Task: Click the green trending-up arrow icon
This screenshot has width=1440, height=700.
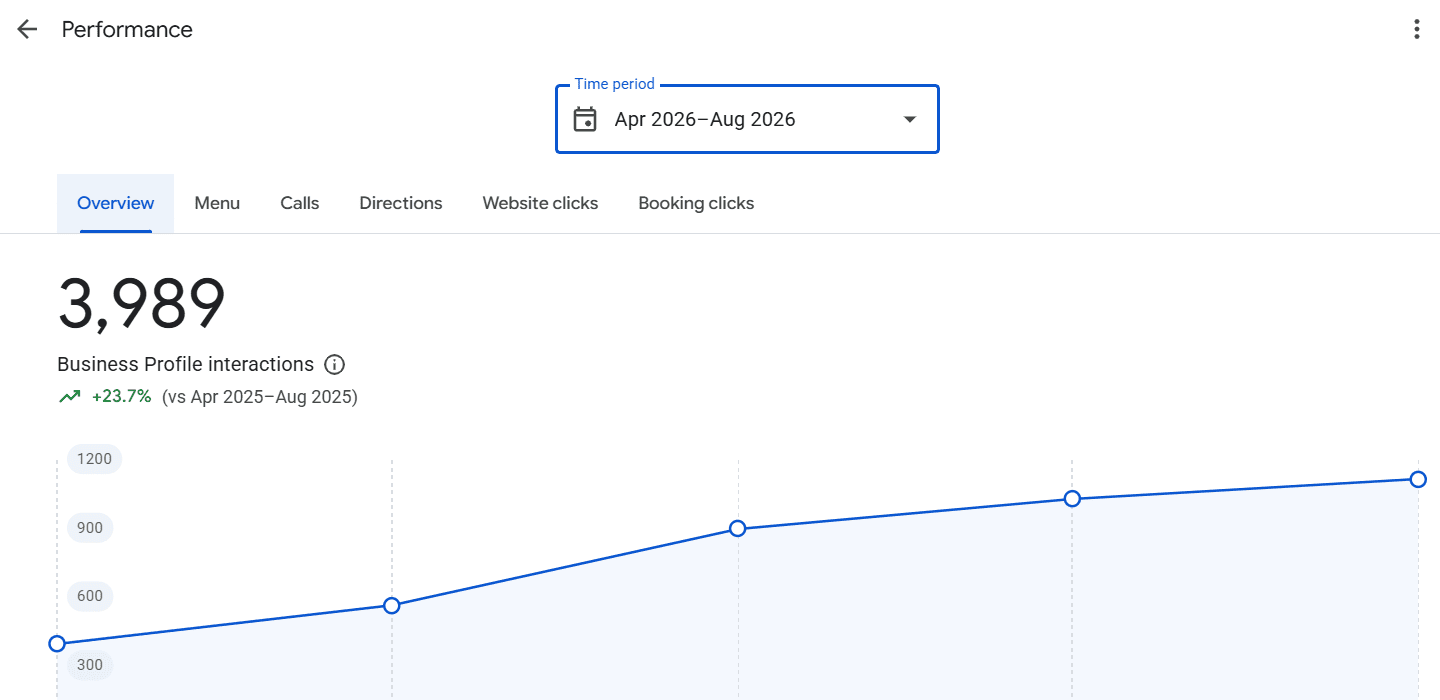Action: 69,397
